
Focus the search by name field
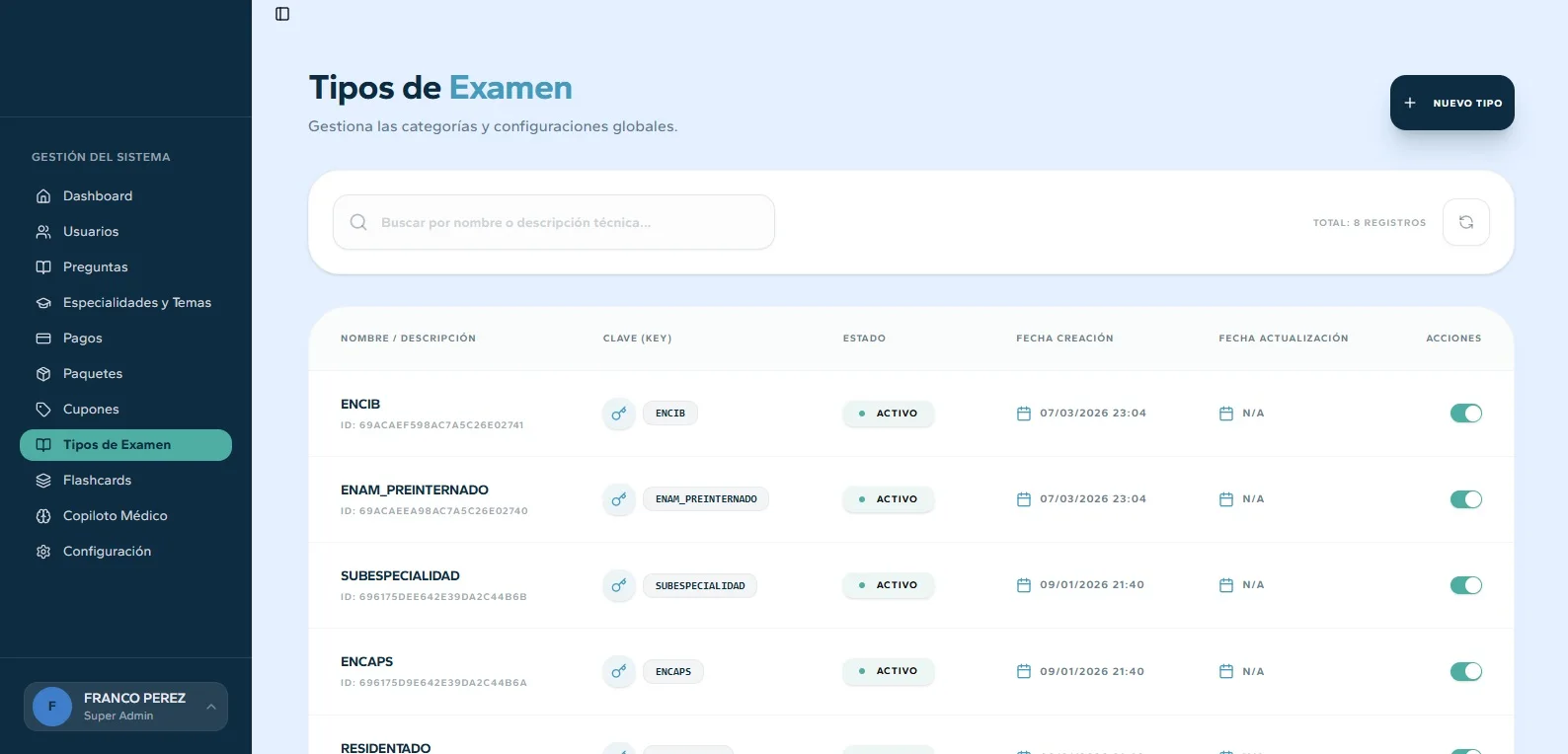pyautogui.click(x=554, y=222)
